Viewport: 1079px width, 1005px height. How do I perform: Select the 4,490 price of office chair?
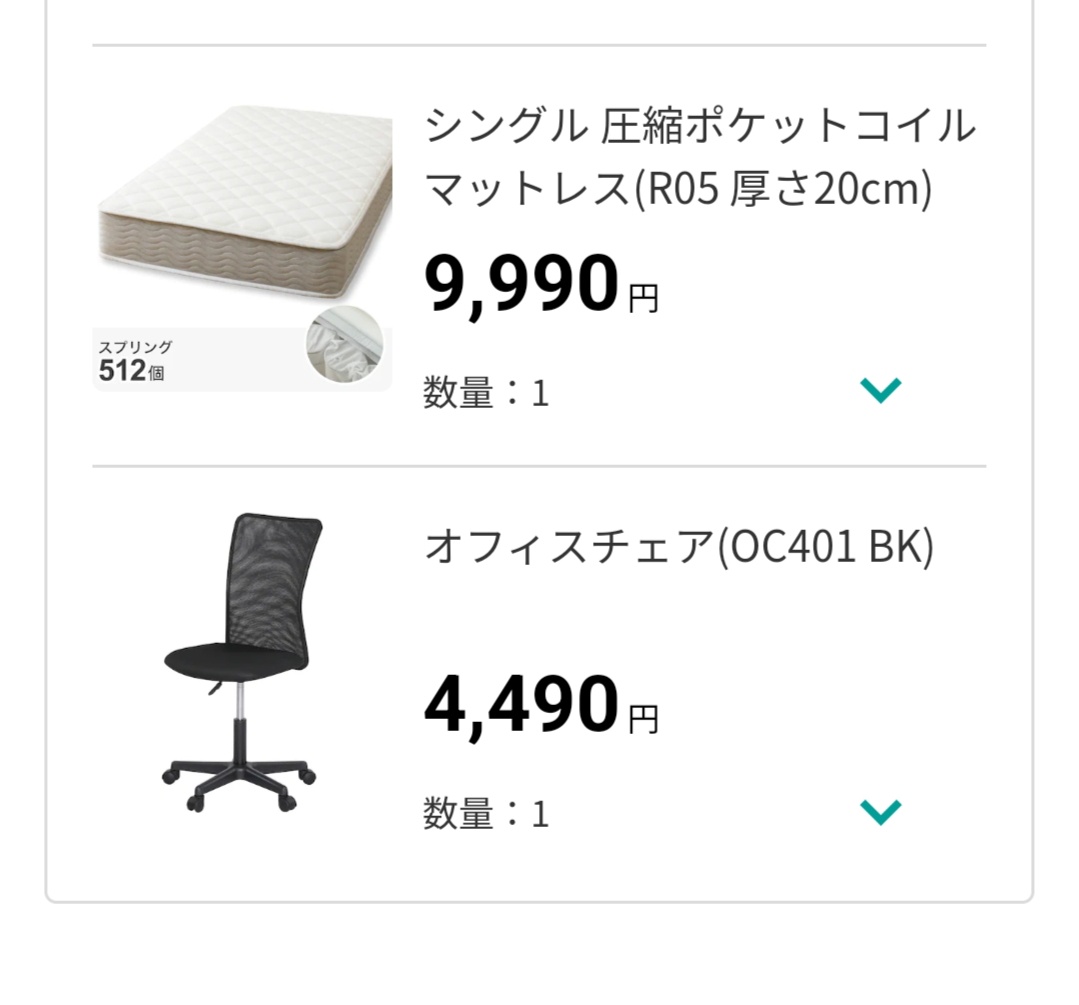coord(522,704)
